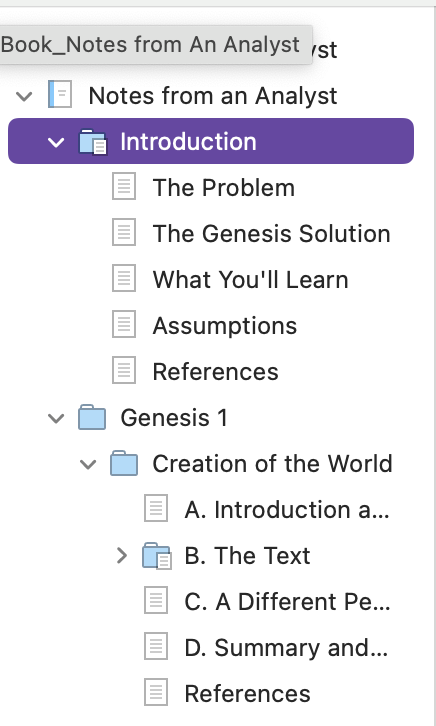Click the document icon next to The Problem
This screenshot has width=436, height=726.
pos(124,187)
